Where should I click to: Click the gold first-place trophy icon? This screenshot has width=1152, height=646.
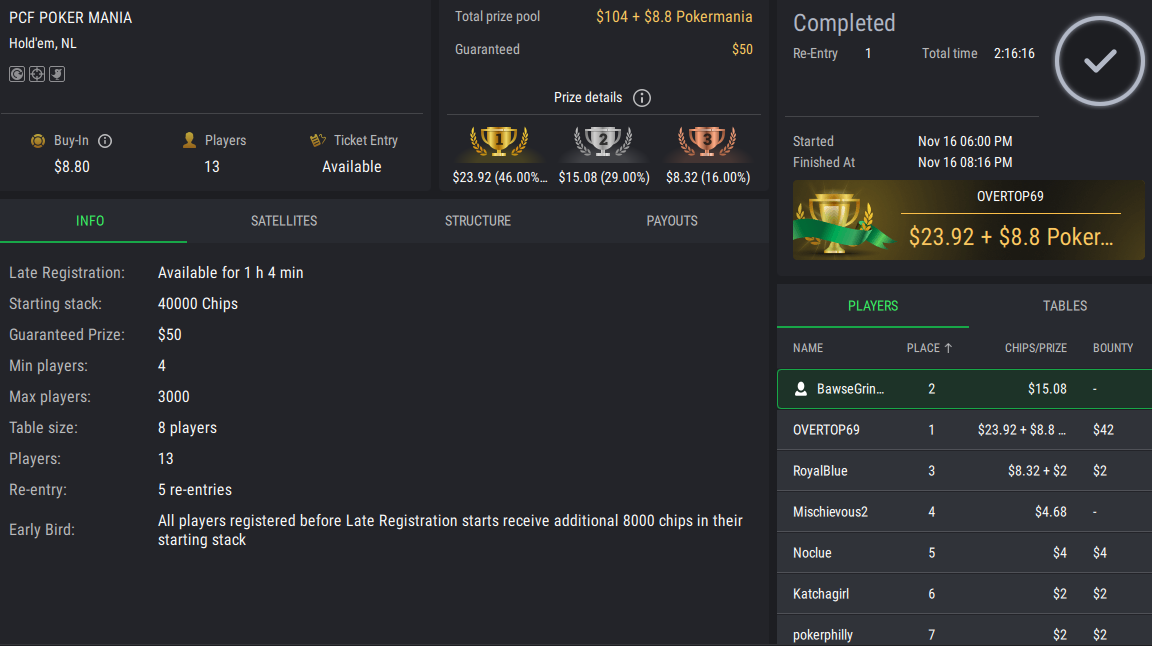499,142
